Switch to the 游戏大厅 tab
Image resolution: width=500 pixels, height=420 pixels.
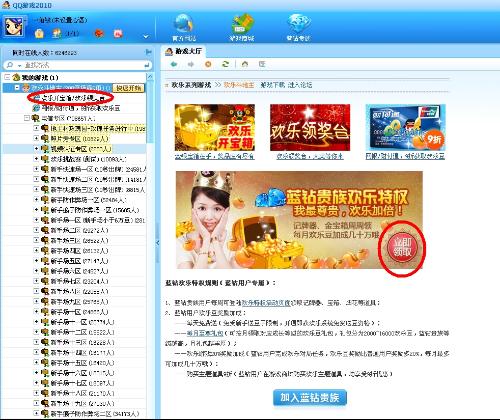(x=184, y=51)
